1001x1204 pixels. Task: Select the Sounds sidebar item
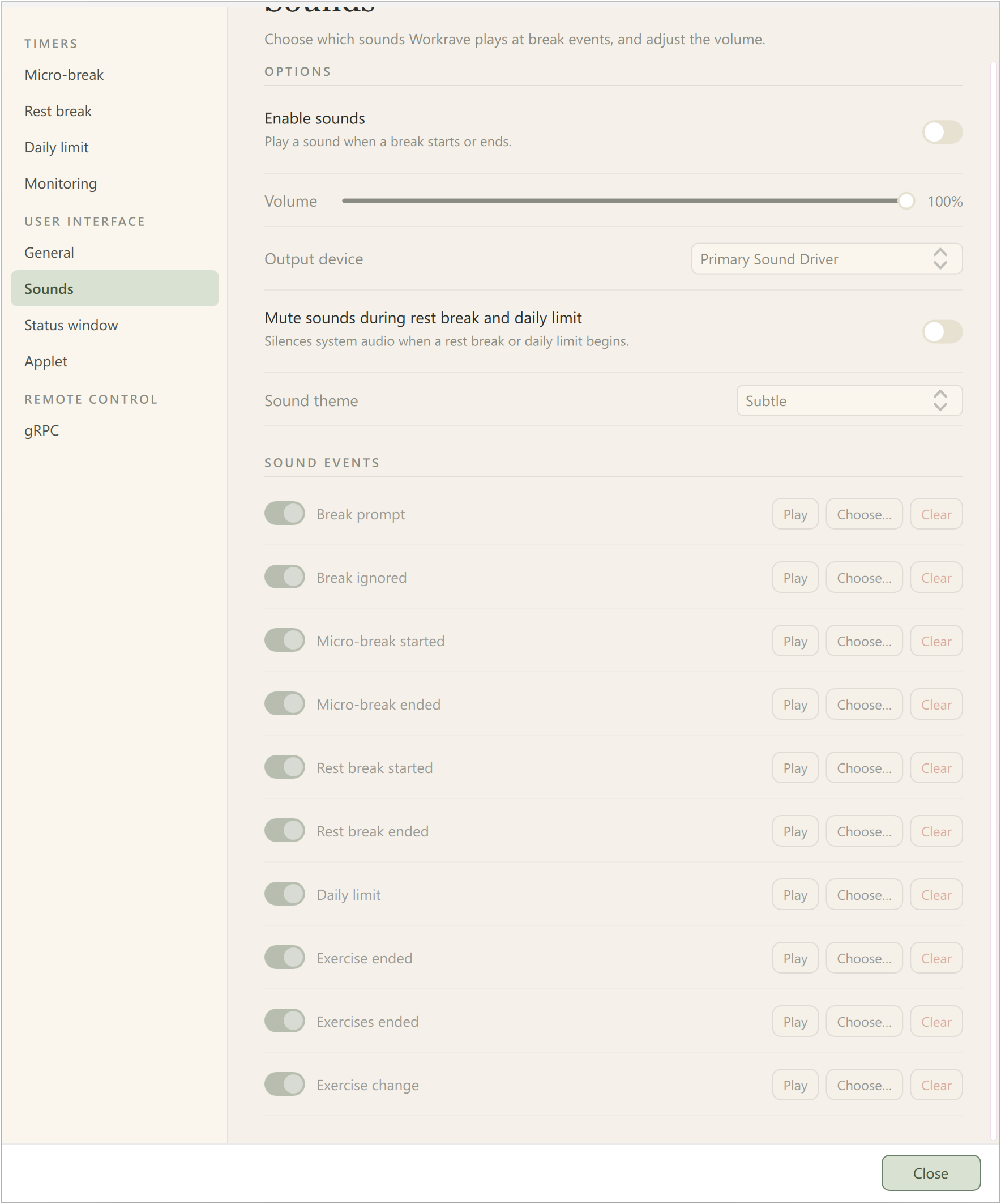115,289
